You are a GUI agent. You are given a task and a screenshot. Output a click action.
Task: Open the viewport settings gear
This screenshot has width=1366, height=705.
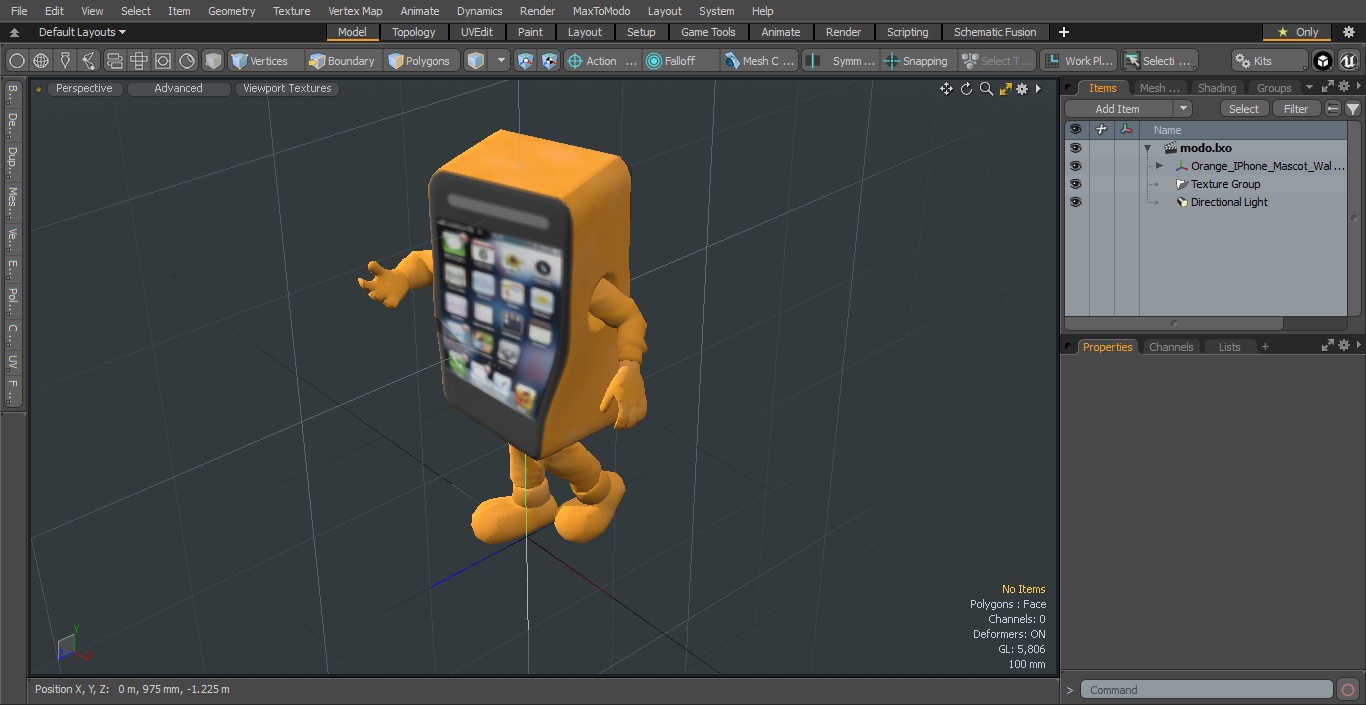point(1022,89)
